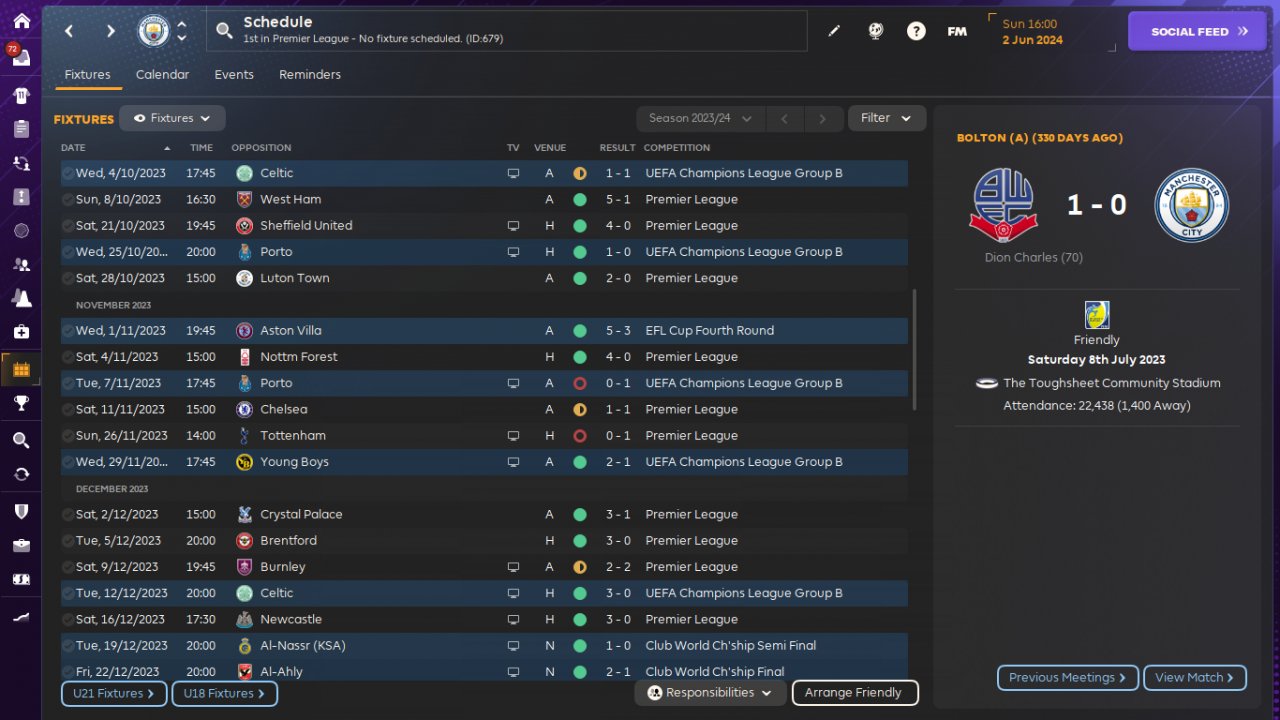Image resolution: width=1280 pixels, height=720 pixels.
Task: Click the Competition column header
Action: pos(677,148)
